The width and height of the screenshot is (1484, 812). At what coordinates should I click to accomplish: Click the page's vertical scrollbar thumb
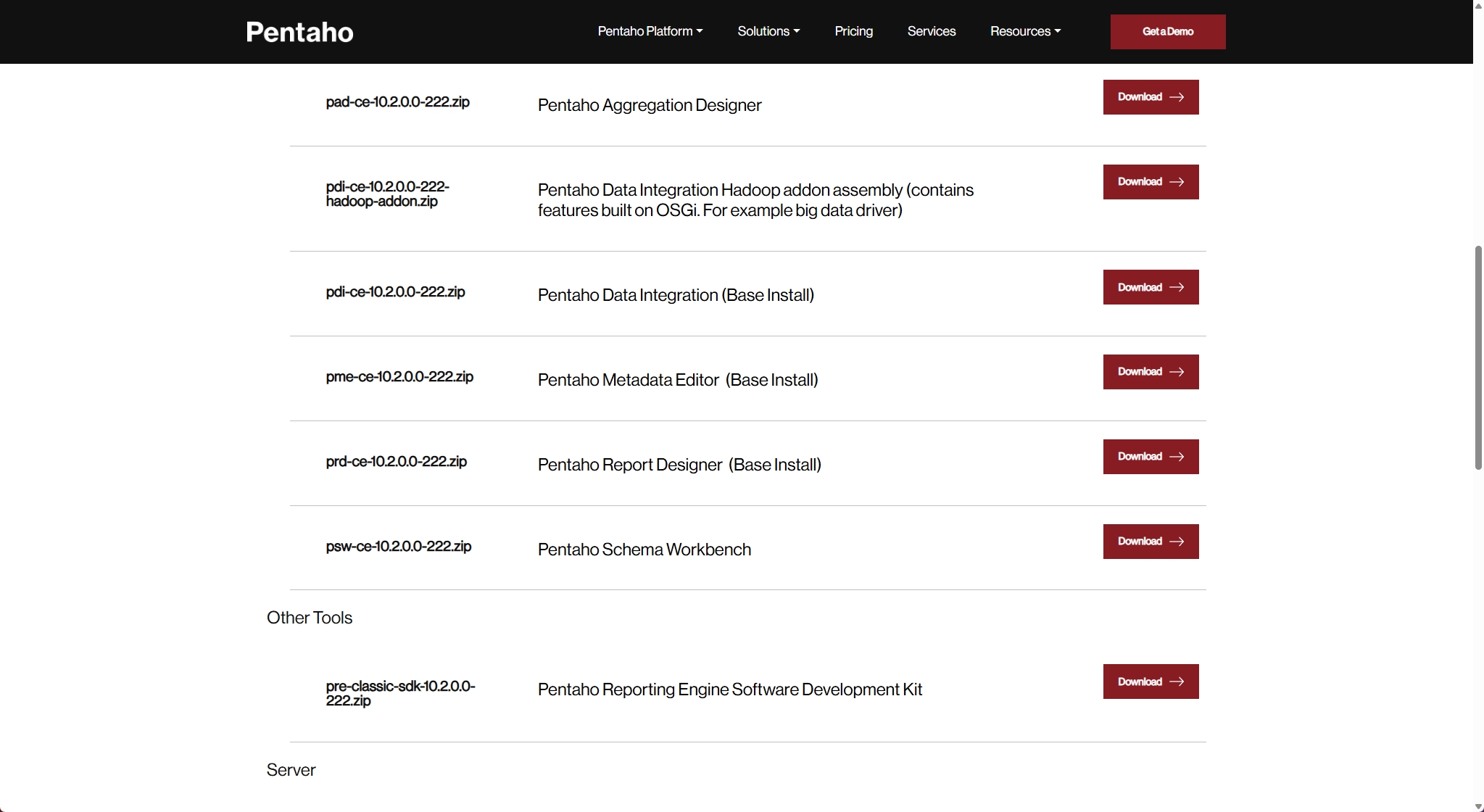[1478, 357]
